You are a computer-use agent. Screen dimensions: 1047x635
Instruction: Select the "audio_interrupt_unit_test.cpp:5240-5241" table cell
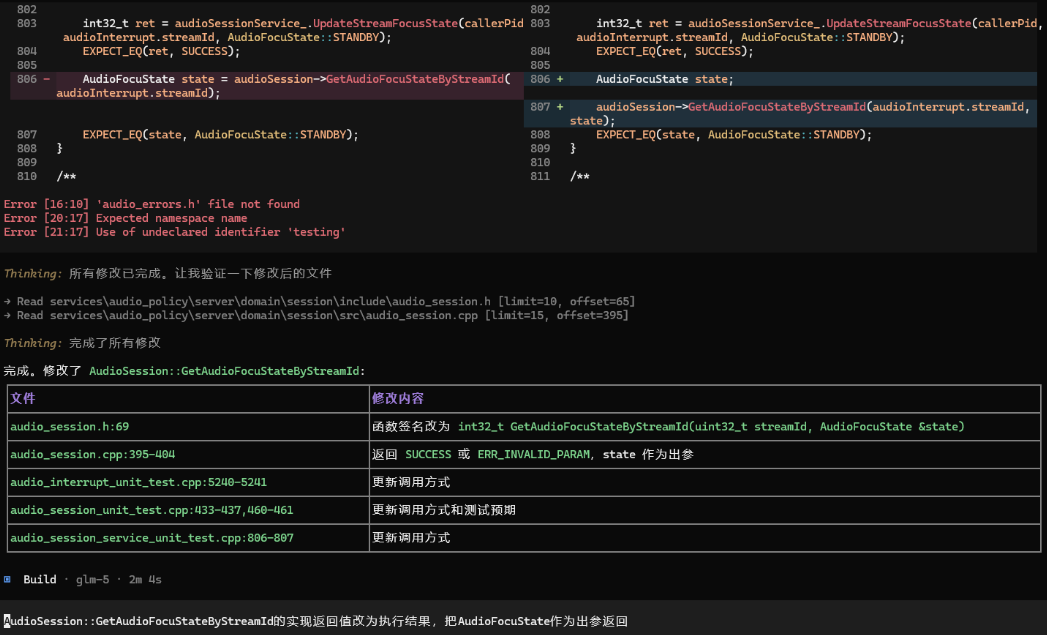(188, 482)
